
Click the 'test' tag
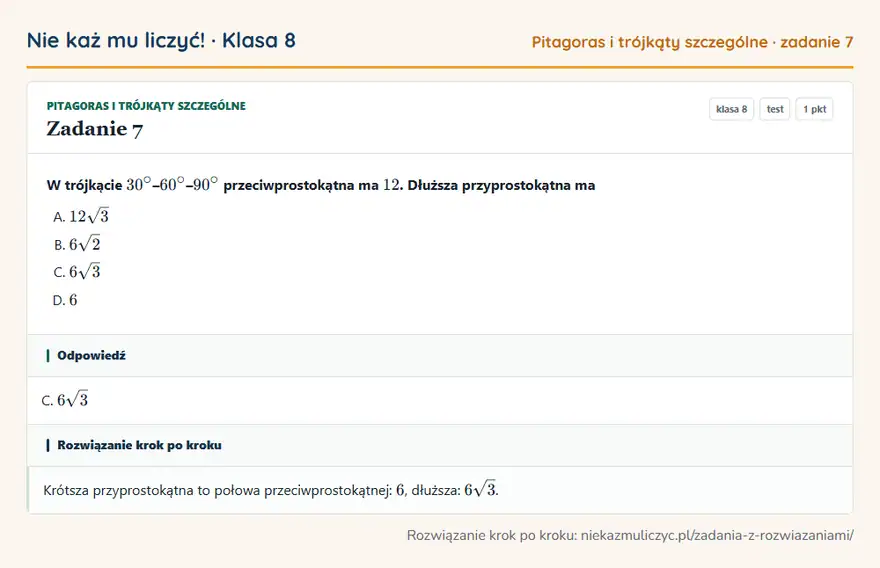pos(774,109)
